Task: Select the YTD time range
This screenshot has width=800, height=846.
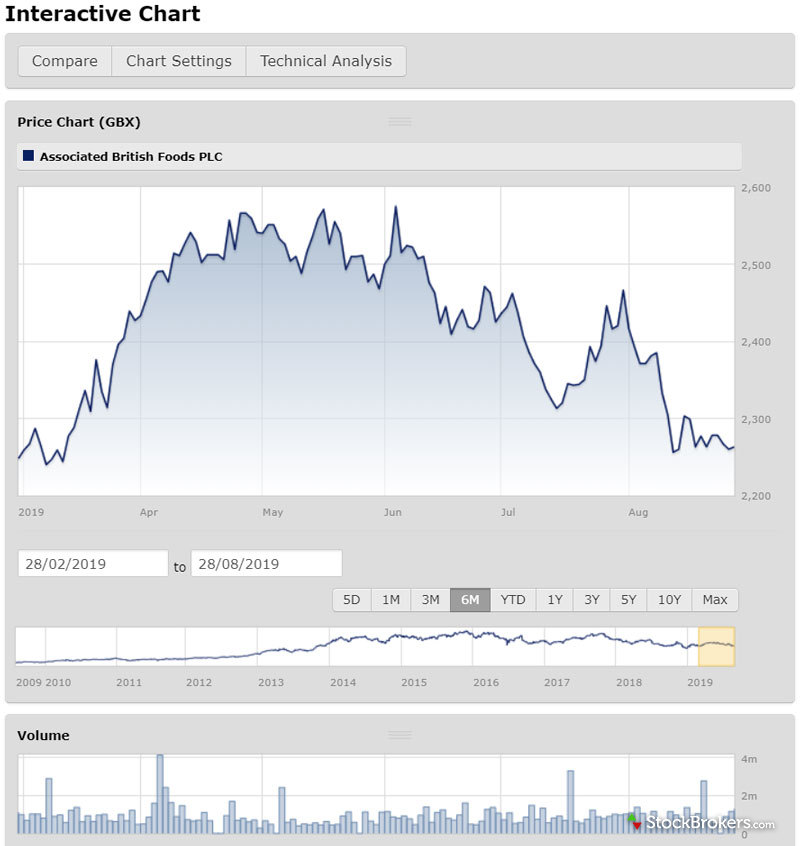Action: pyautogui.click(x=512, y=599)
